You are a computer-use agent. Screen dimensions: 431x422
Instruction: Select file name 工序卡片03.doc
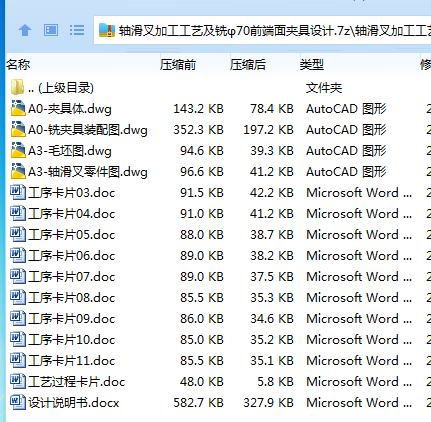(72, 193)
